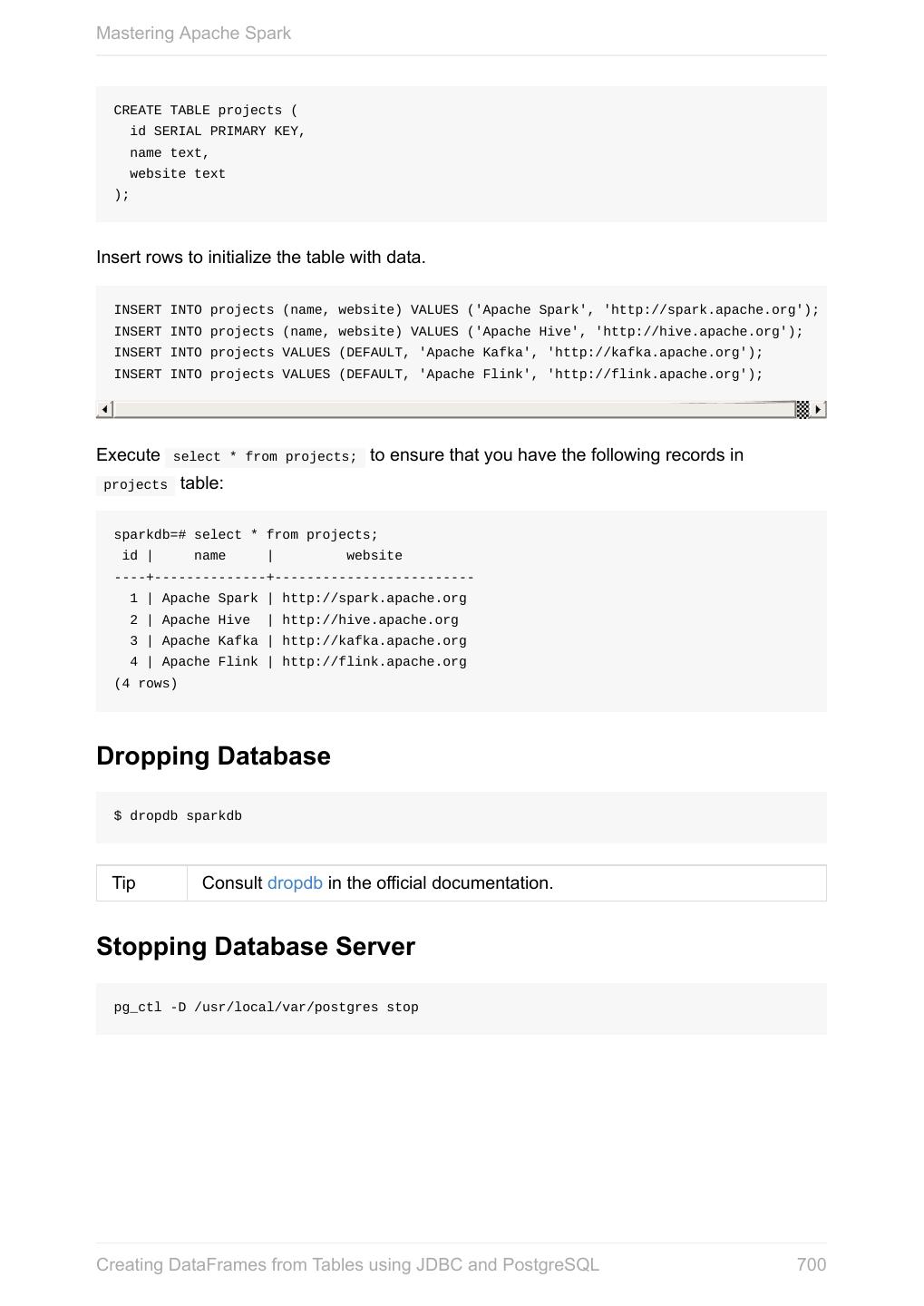Click the Tip label cell

click(124, 883)
